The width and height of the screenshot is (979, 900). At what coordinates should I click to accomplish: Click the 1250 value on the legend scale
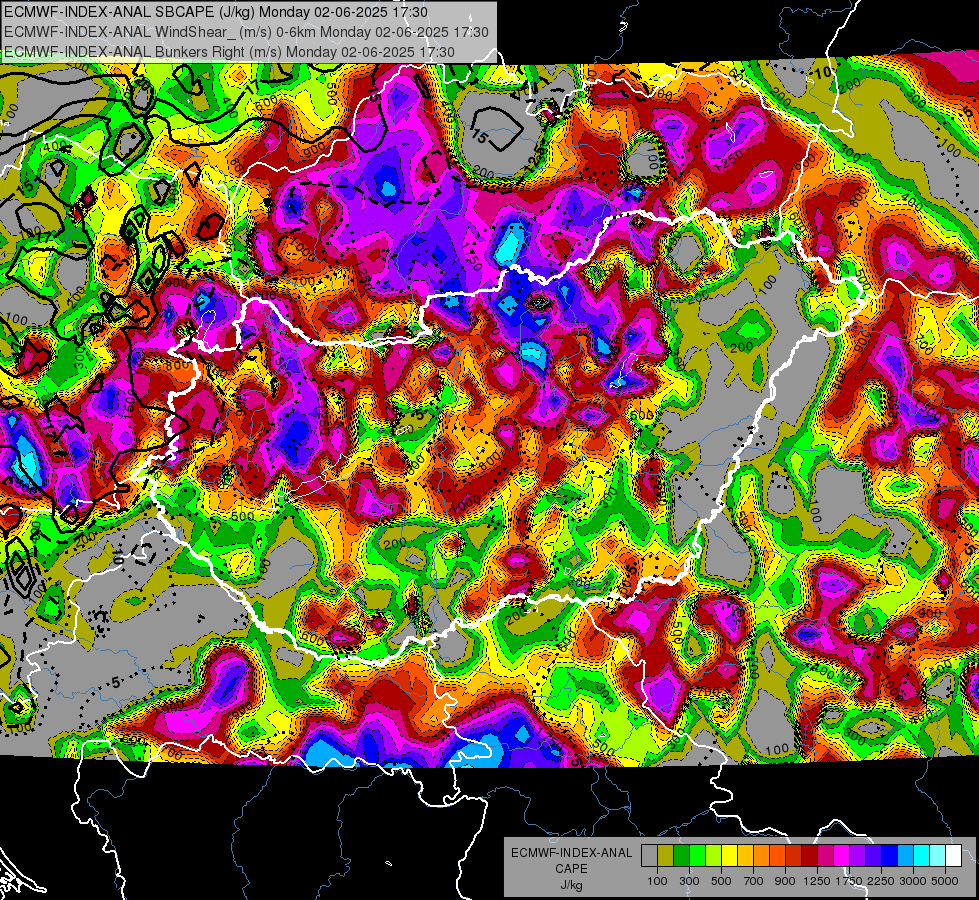click(817, 881)
